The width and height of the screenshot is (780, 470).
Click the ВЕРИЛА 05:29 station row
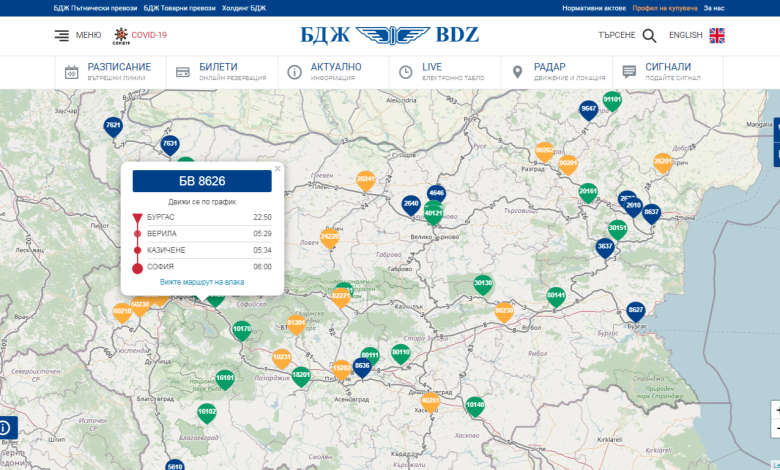[202, 234]
